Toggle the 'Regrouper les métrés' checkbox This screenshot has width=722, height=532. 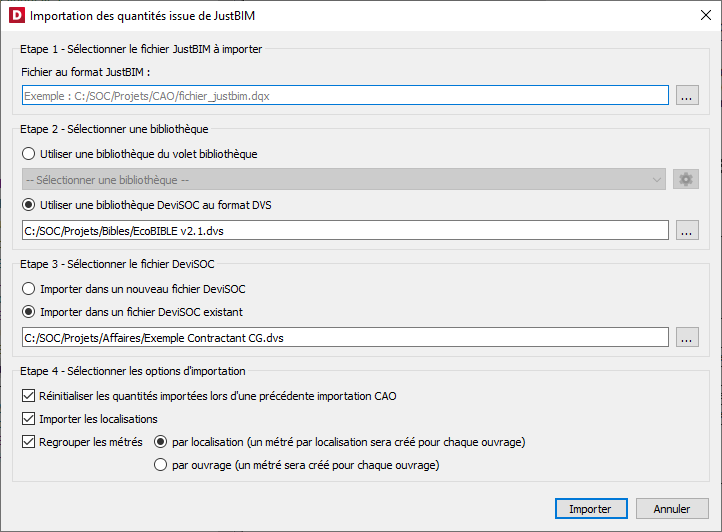pos(28,442)
